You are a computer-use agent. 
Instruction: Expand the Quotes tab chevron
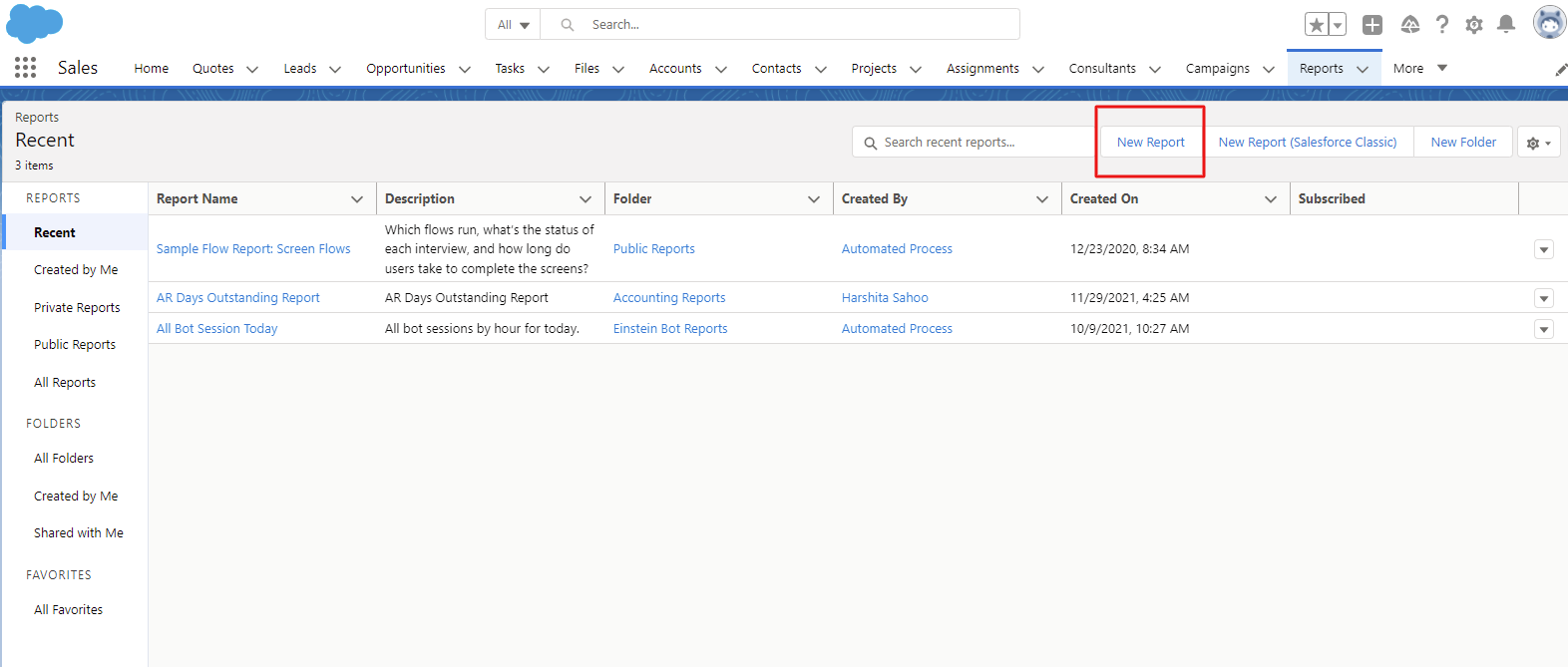click(252, 70)
